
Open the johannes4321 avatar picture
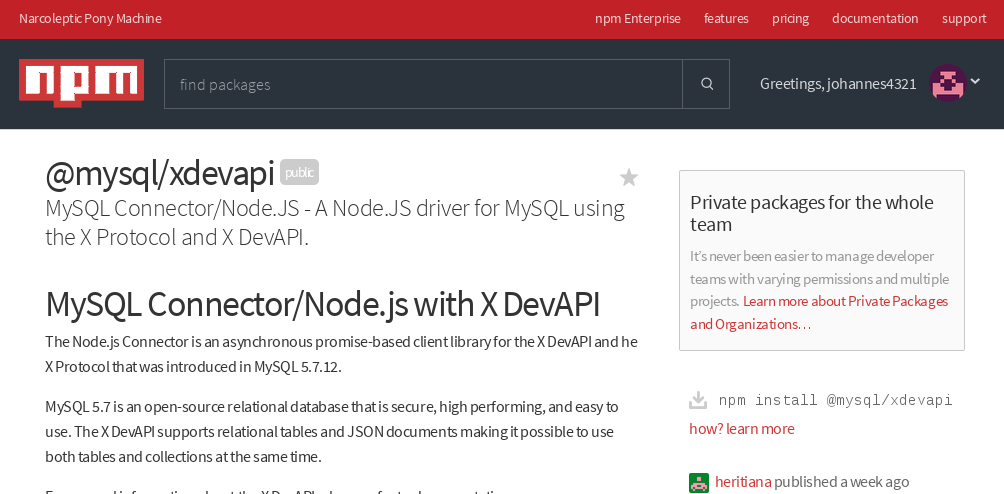[x=948, y=83]
